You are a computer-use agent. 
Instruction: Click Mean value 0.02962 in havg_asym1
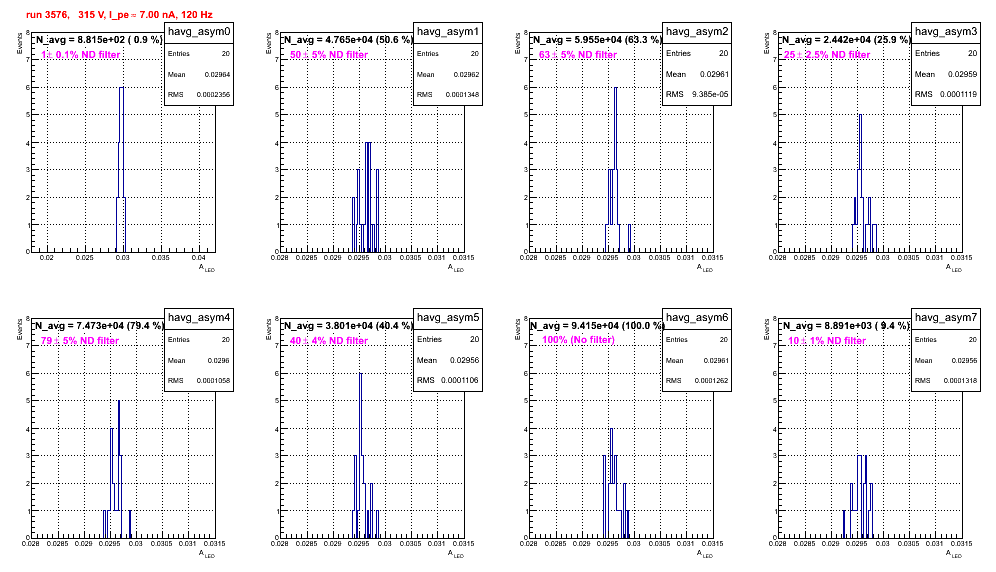466,75
